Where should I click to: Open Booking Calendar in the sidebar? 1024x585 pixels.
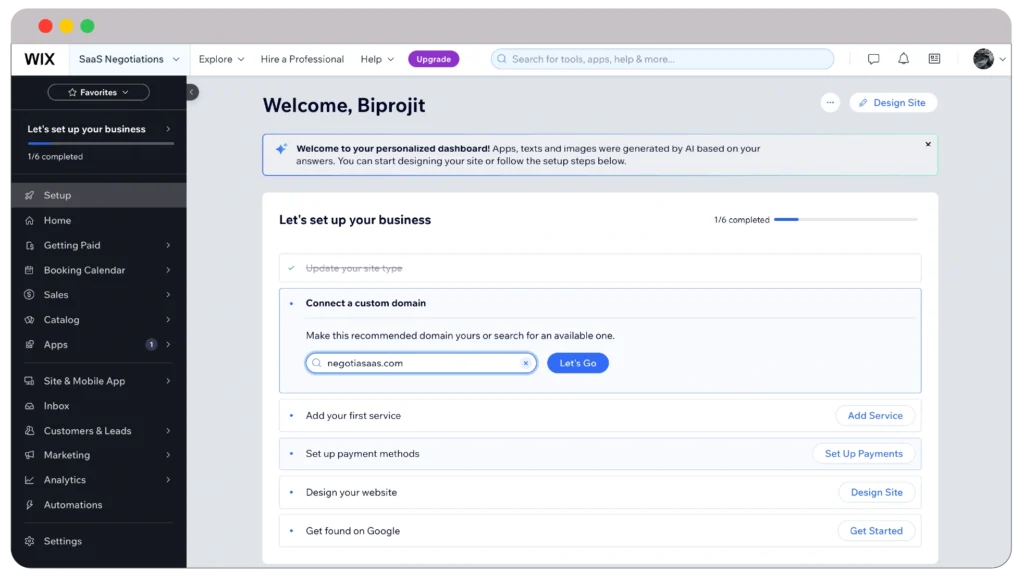pyautogui.click(x=85, y=270)
